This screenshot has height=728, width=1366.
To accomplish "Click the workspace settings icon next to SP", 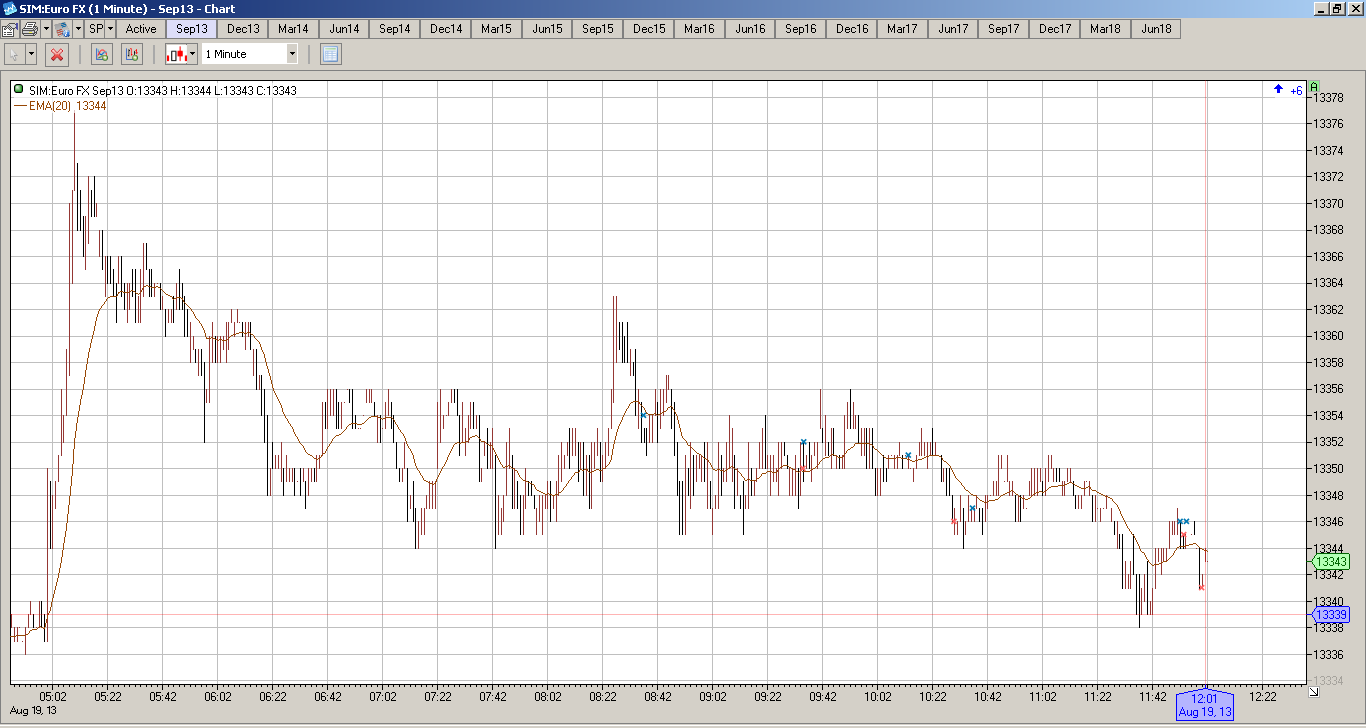I will coord(62,29).
